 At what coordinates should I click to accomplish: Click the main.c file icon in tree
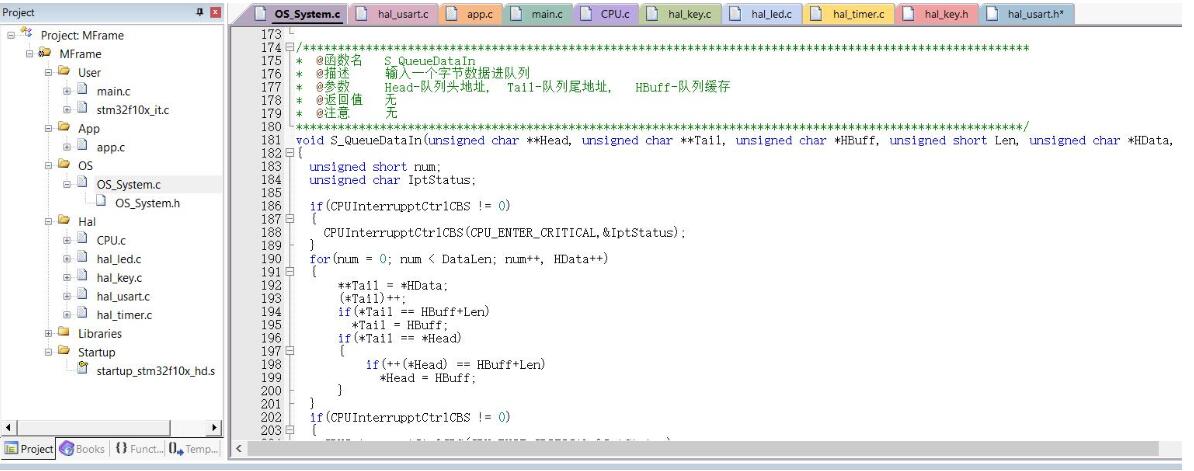pos(82,91)
